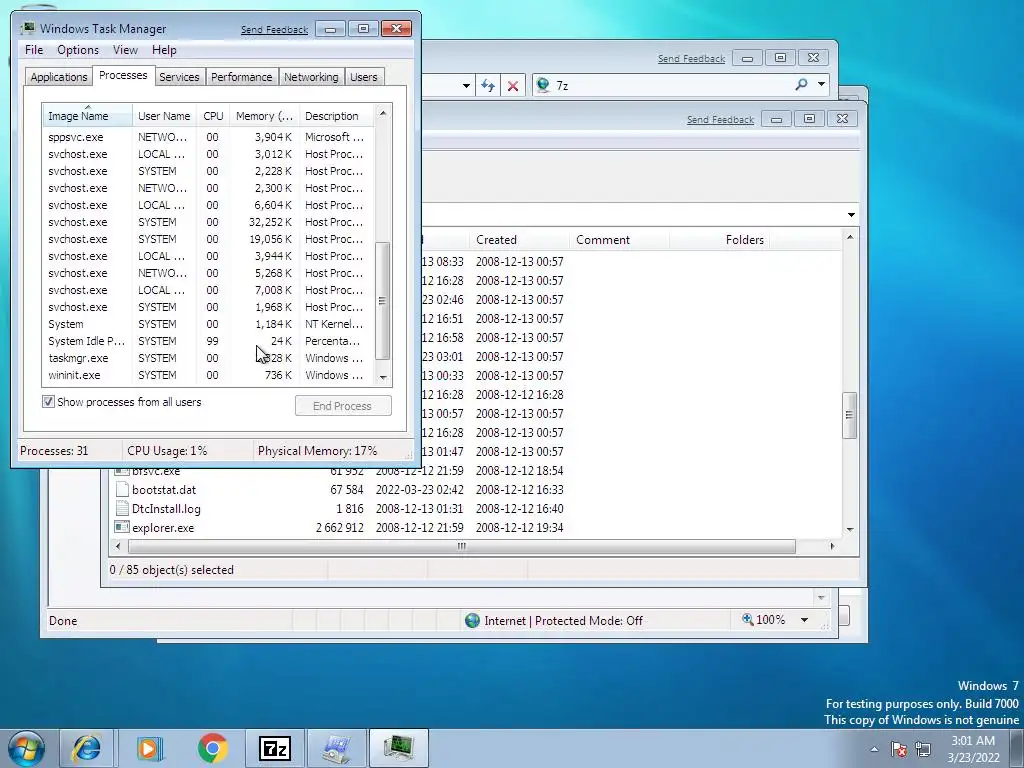Open the File menu in Task Manager

[34, 50]
